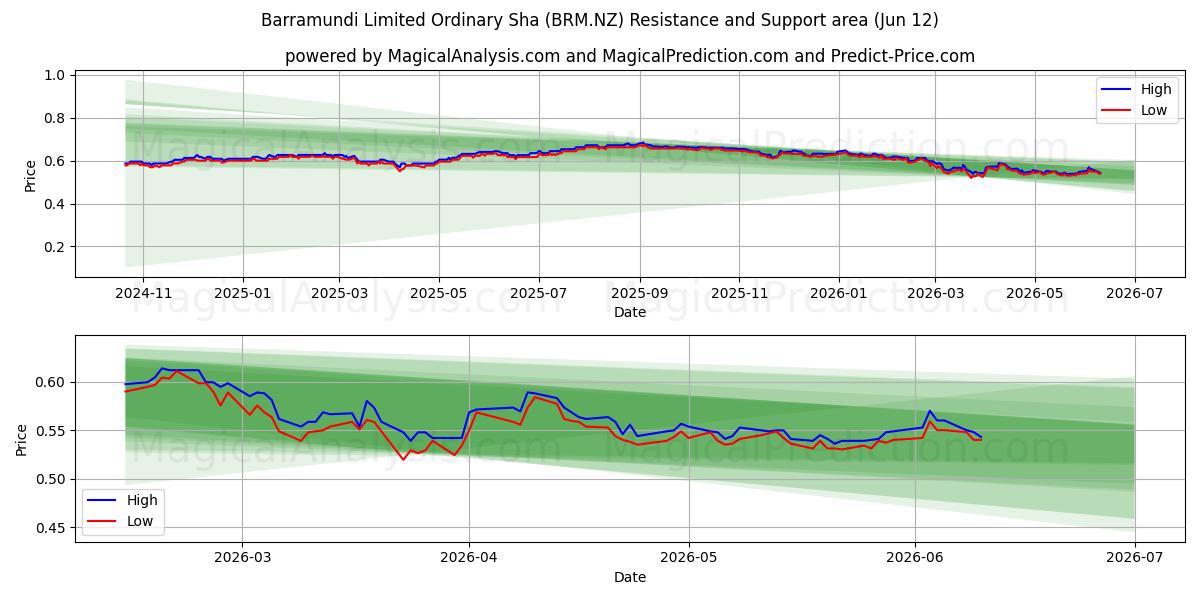Click the top chart 2026-03 tick label
Image resolution: width=1200 pixels, height=600 pixels.
(x=936, y=293)
